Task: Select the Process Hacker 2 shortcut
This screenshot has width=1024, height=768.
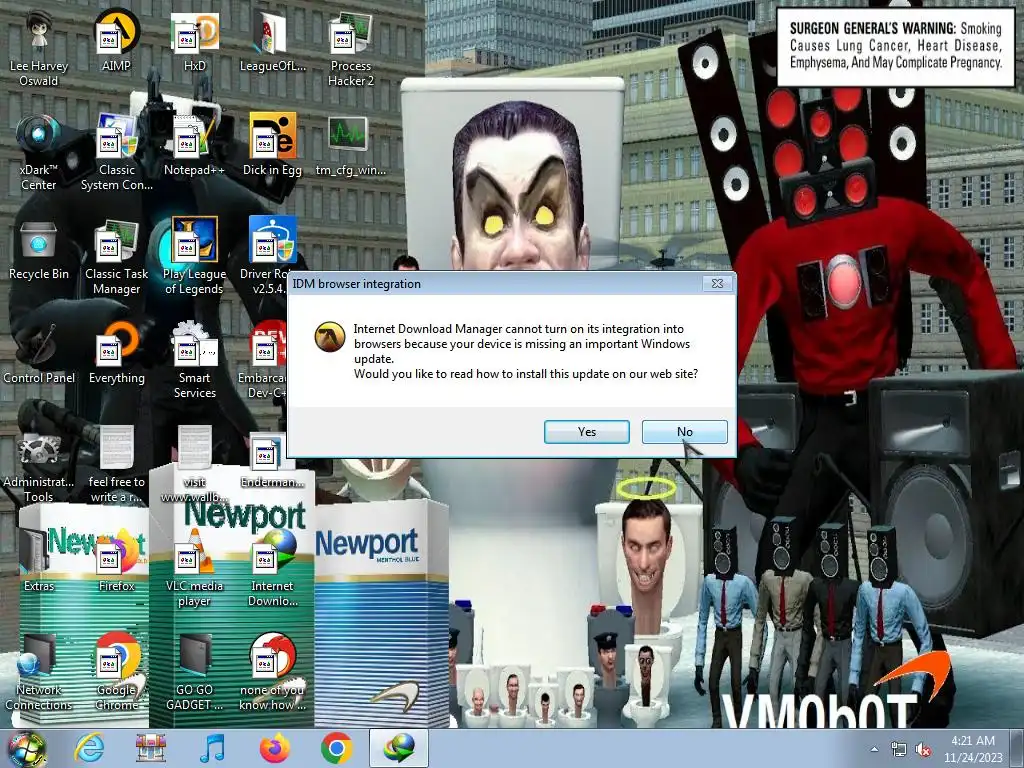Action: point(351,49)
